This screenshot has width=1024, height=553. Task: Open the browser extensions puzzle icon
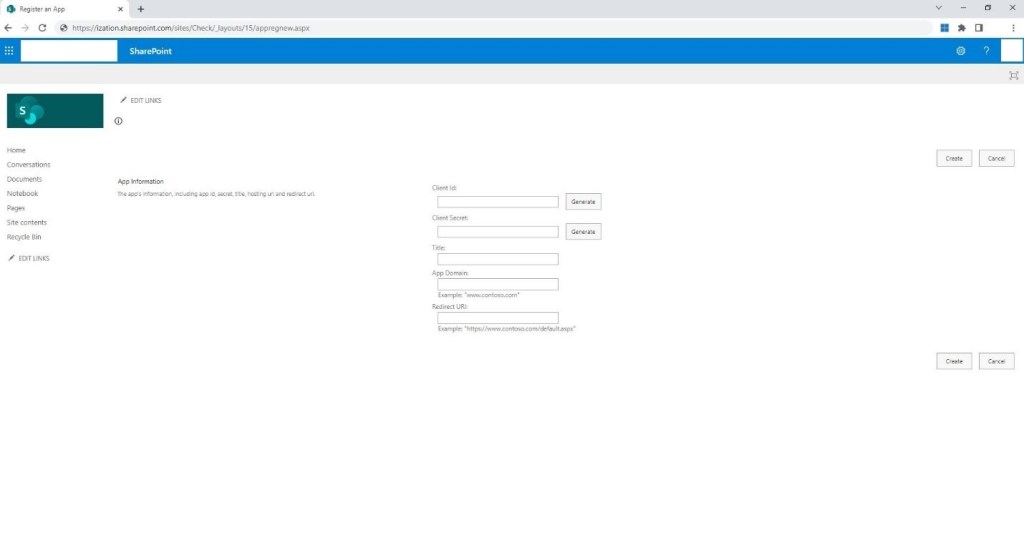[961, 28]
